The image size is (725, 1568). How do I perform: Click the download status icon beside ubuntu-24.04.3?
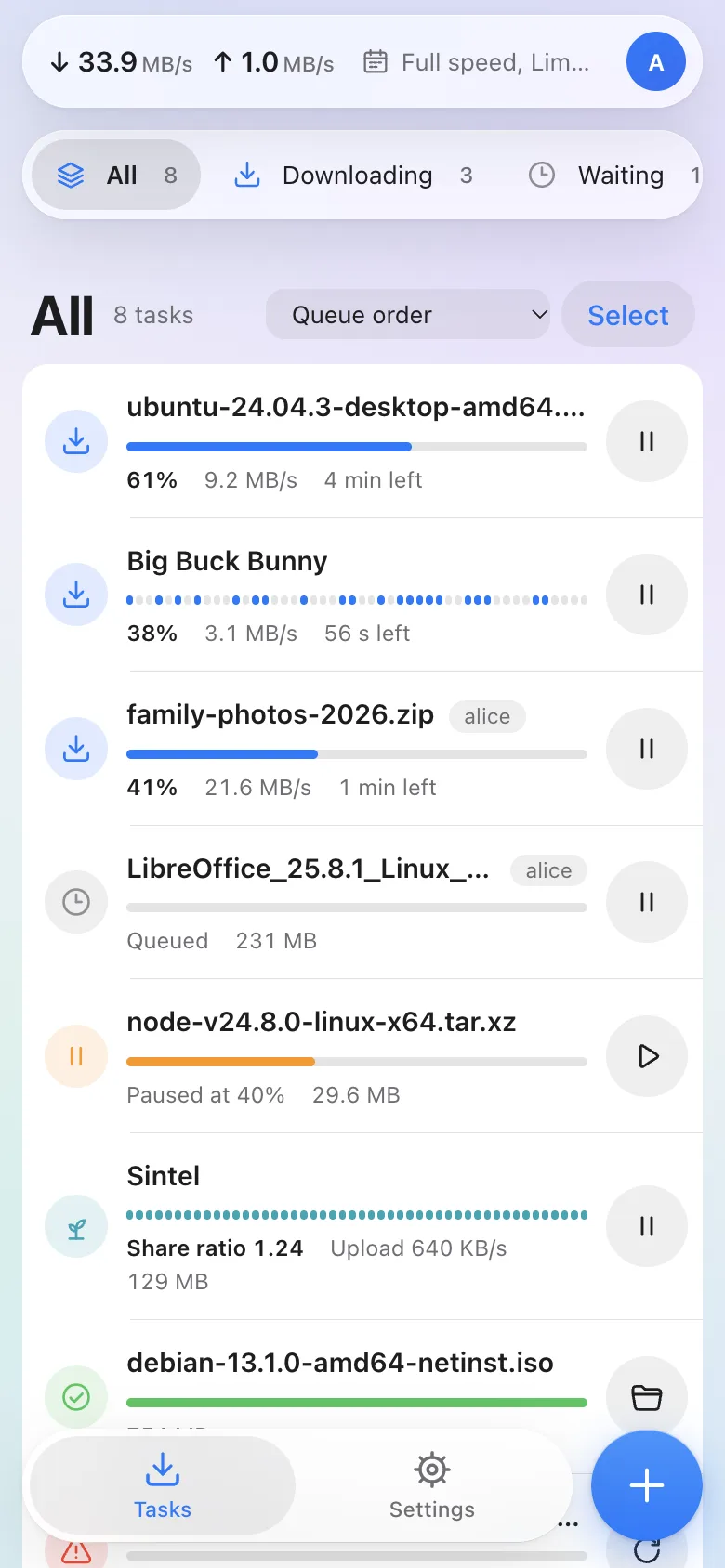click(x=76, y=441)
